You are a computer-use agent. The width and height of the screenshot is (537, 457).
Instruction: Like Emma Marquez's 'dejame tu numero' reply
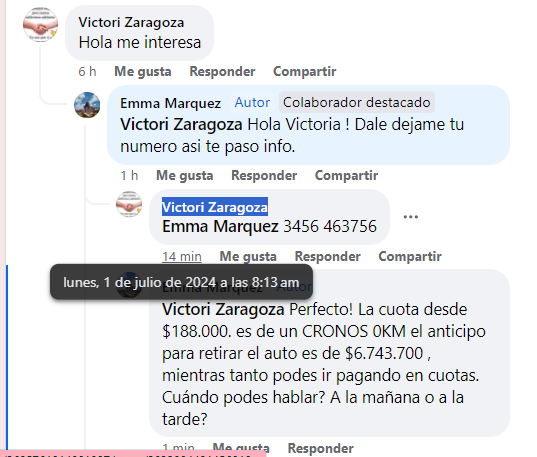(185, 175)
